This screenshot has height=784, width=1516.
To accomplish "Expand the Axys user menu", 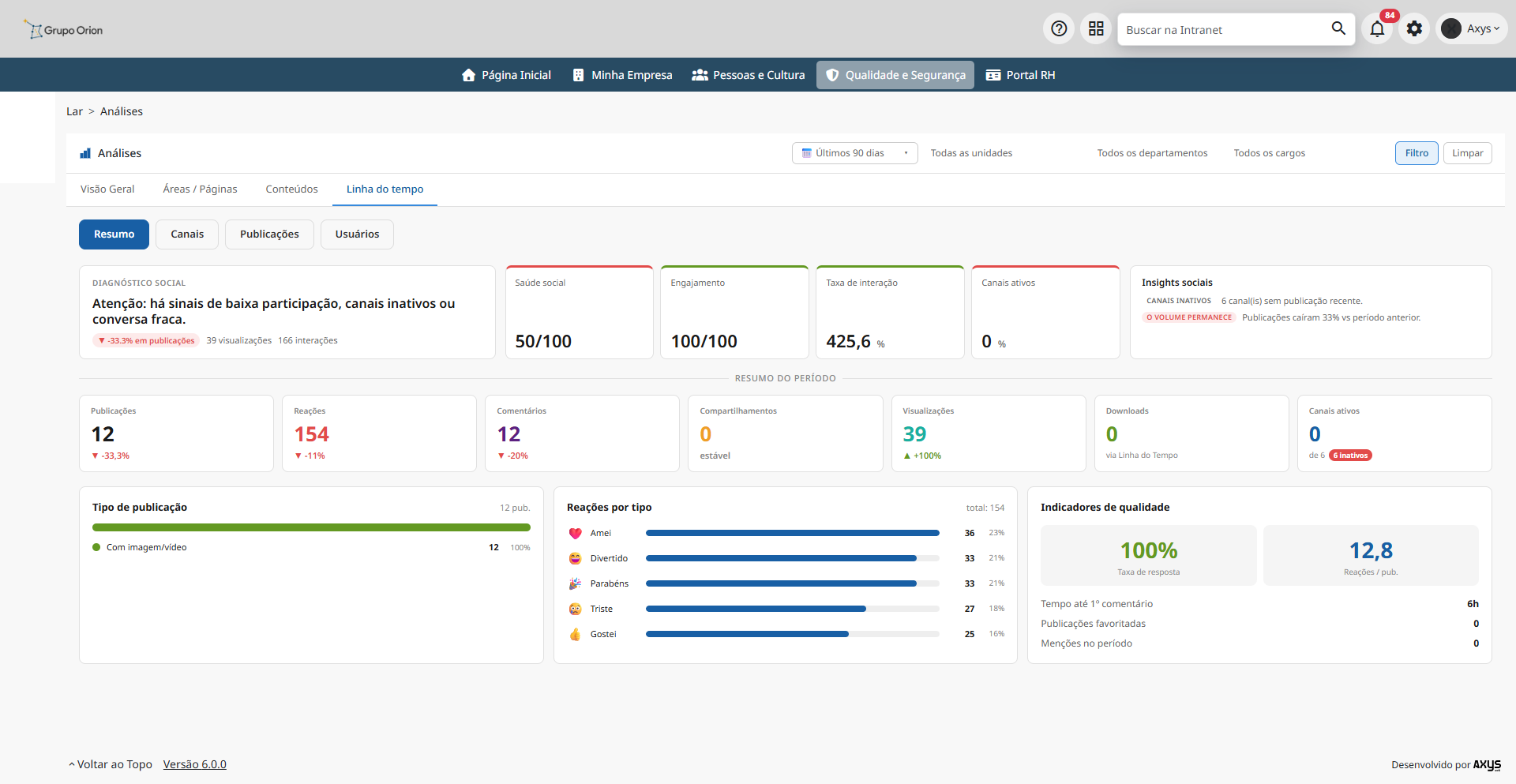I will [1472, 29].
